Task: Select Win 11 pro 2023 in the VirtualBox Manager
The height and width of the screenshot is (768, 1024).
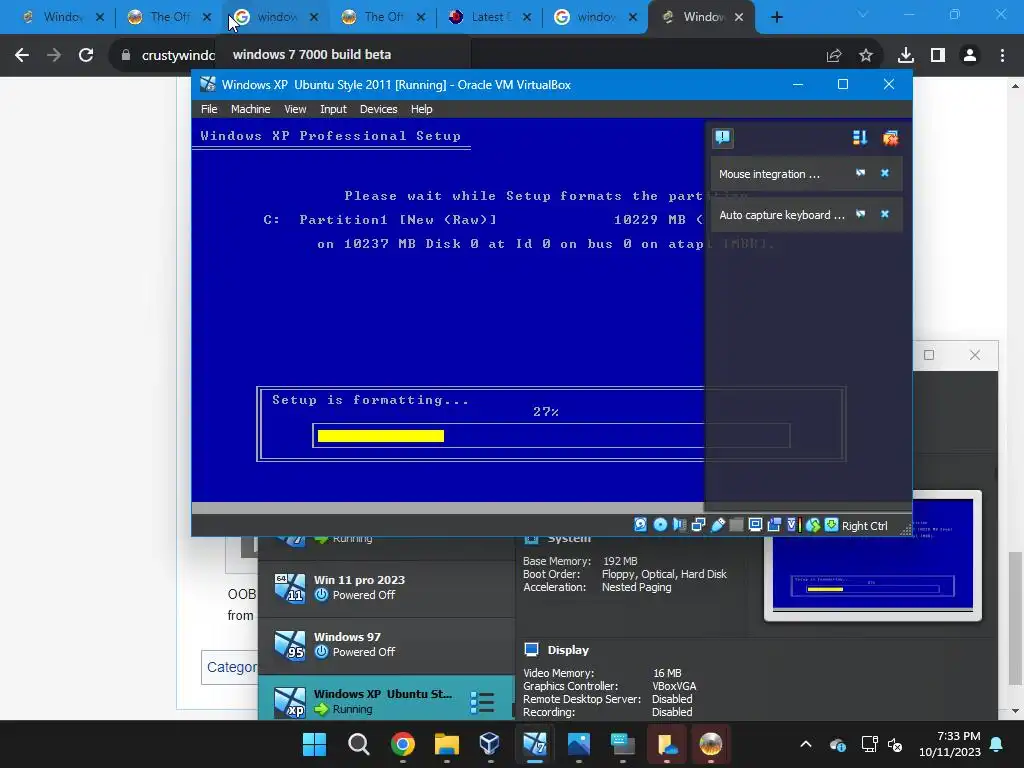Action: point(386,587)
